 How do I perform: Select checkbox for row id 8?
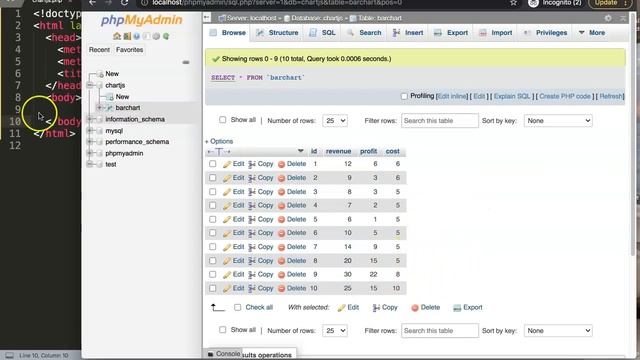213,260
